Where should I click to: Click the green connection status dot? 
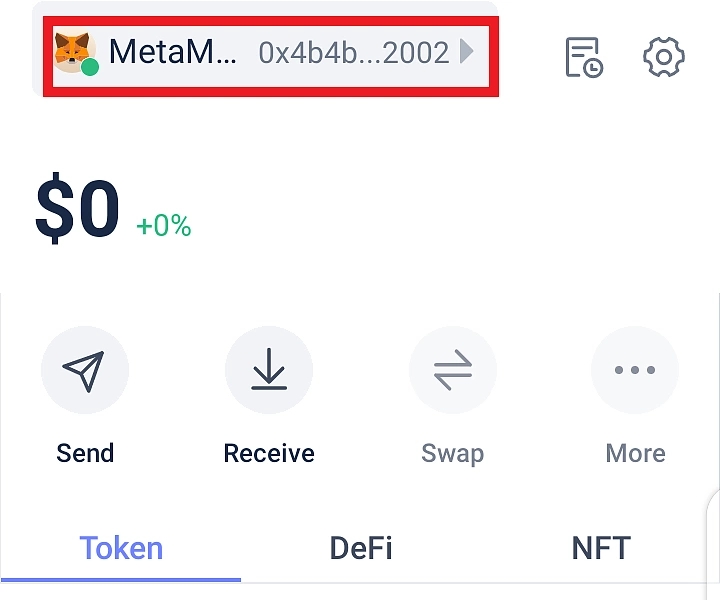(90, 67)
